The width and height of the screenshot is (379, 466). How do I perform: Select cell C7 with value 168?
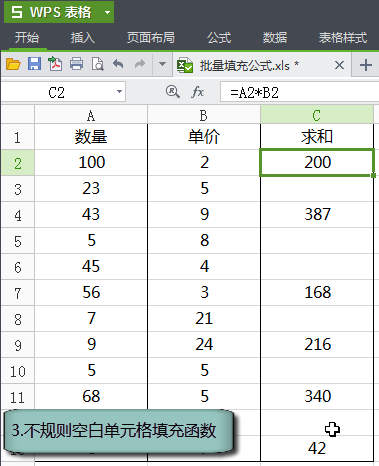(x=317, y=293)
